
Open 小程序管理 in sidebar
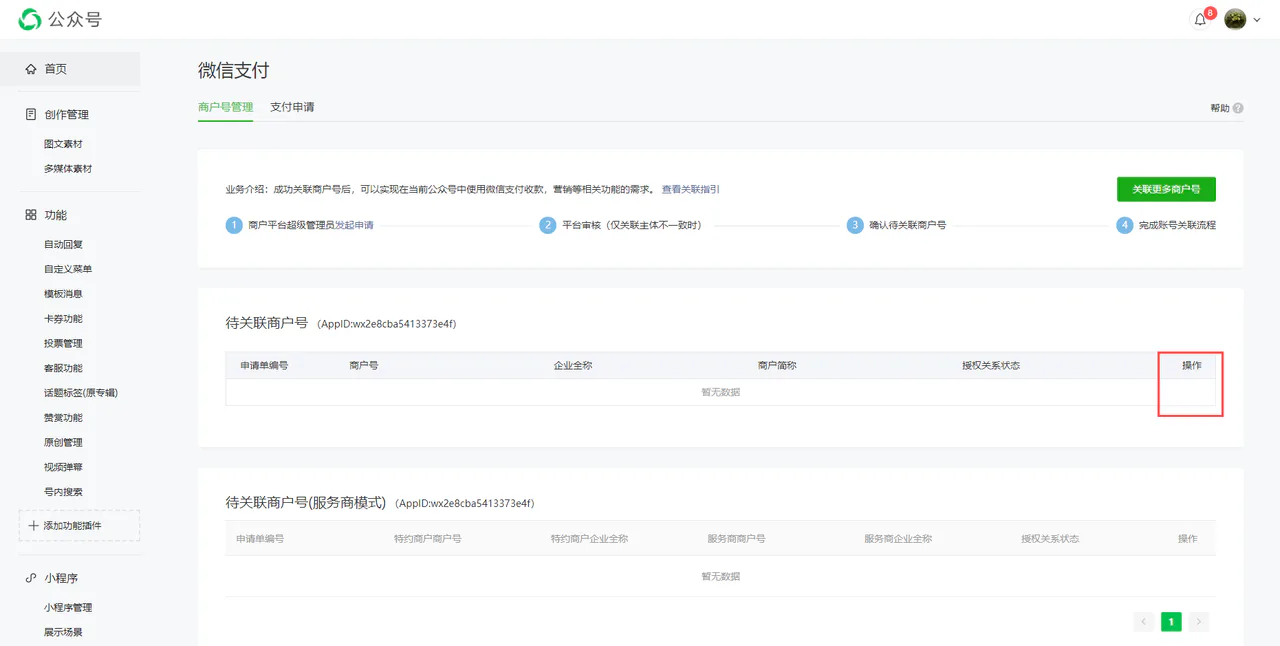(68, 608)
